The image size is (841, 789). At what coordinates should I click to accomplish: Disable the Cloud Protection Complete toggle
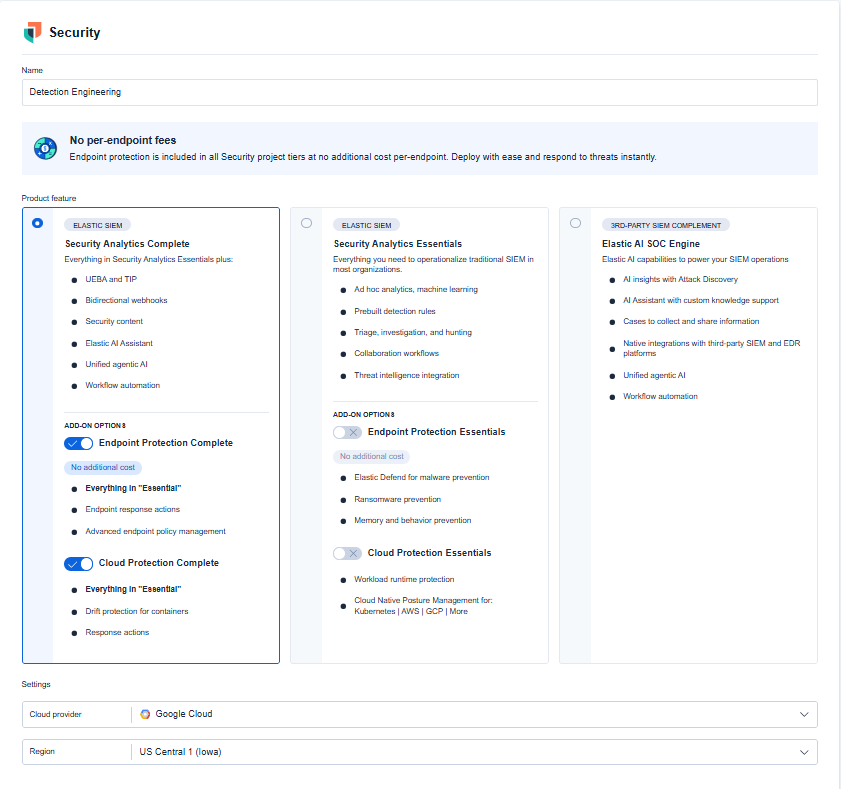[x=78, y=564]
